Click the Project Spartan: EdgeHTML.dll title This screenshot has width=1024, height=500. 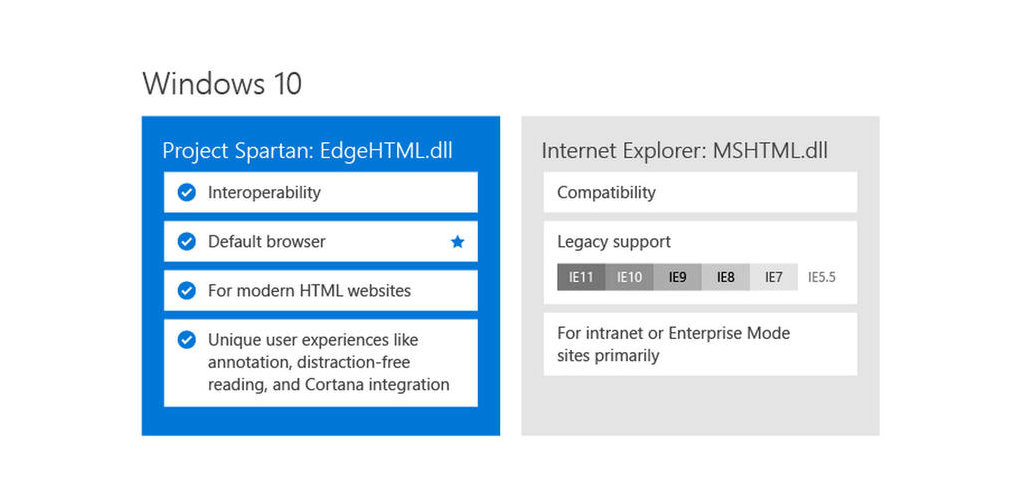pyautogui.click(x=308, y=151)
